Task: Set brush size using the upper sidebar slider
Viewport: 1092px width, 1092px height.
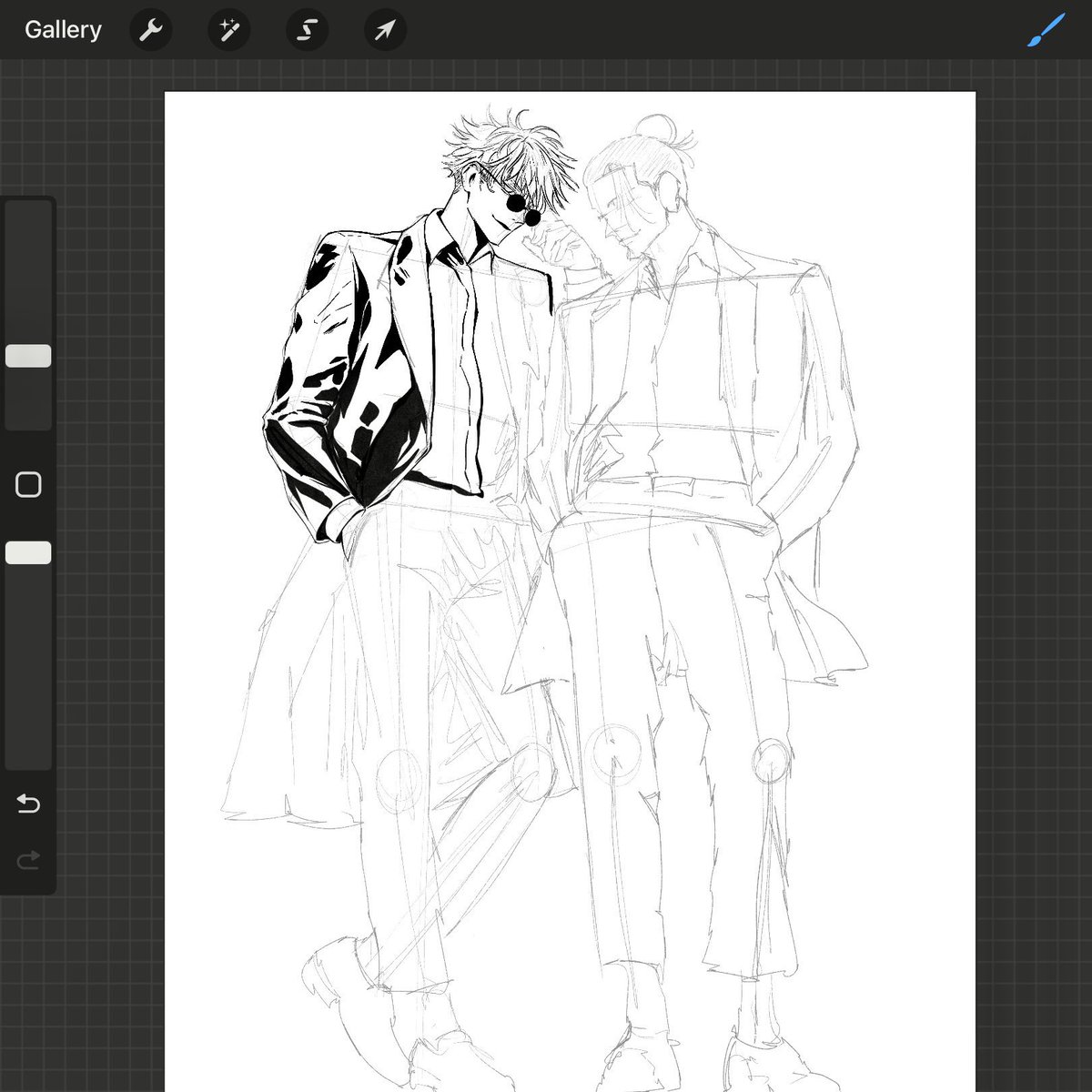Action: pos(28,355)
